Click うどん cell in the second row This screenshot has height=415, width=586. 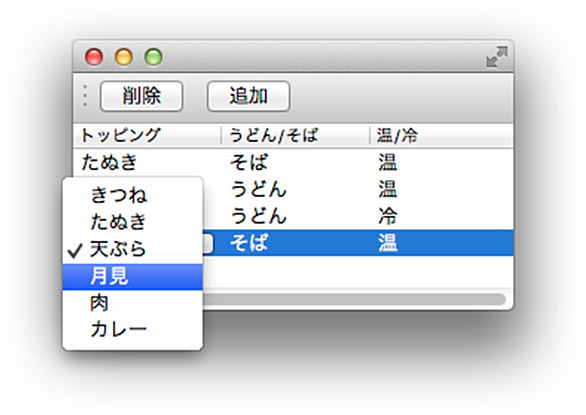(x=259, y=189)
